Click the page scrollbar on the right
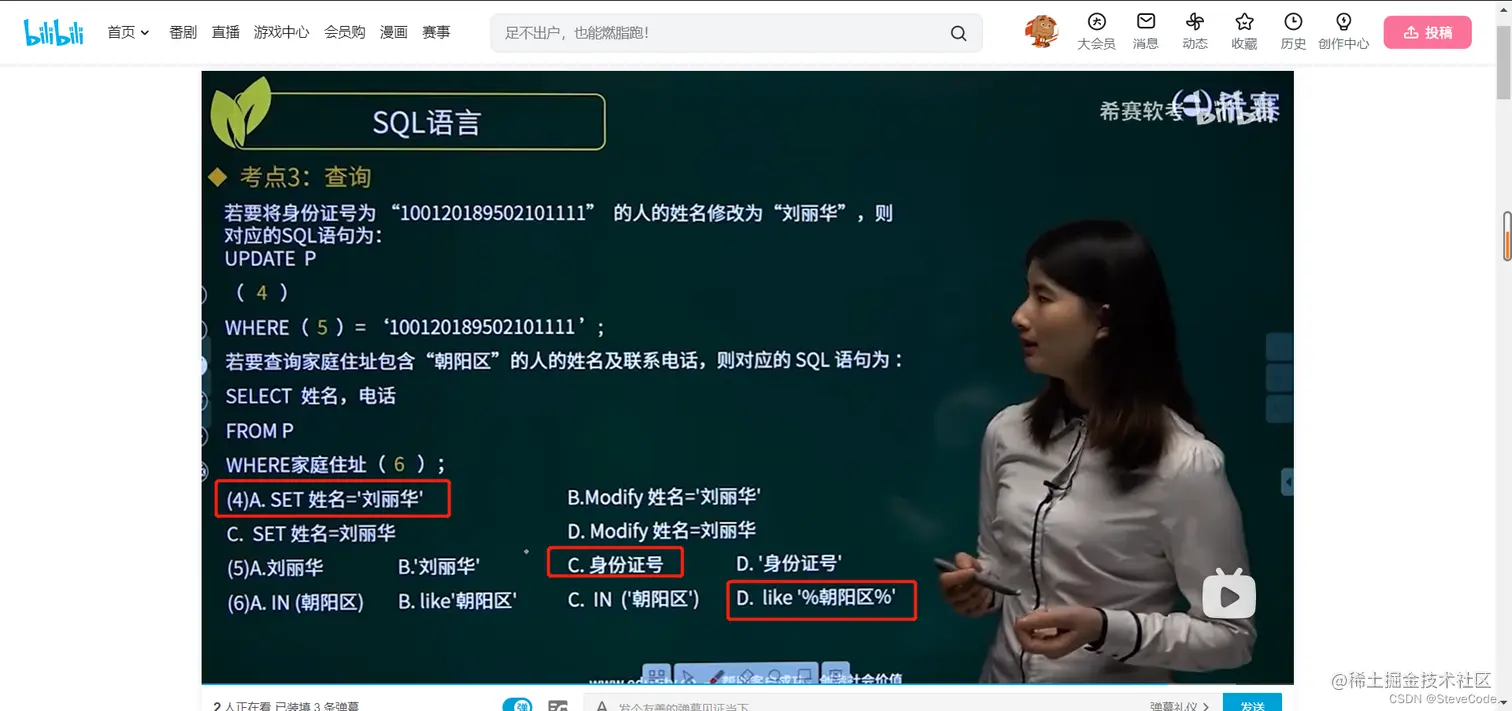1512x711 pixels. (x=1505, y=237)
